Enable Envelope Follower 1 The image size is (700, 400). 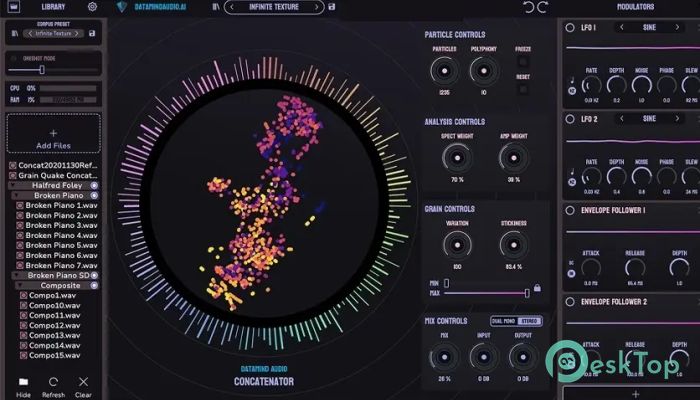pos(570,211)
